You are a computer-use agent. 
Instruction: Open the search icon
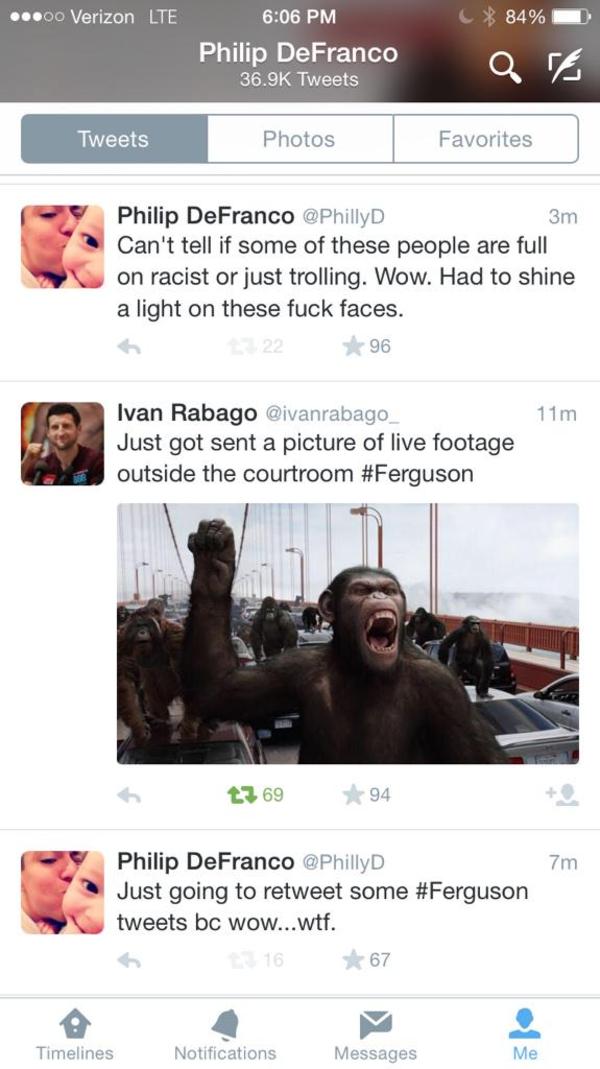[x=505, y=66]
